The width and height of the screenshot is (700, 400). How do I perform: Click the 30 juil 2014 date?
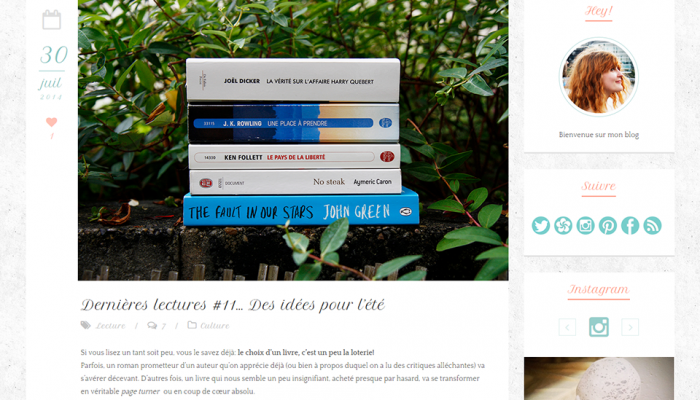point(52,72)
